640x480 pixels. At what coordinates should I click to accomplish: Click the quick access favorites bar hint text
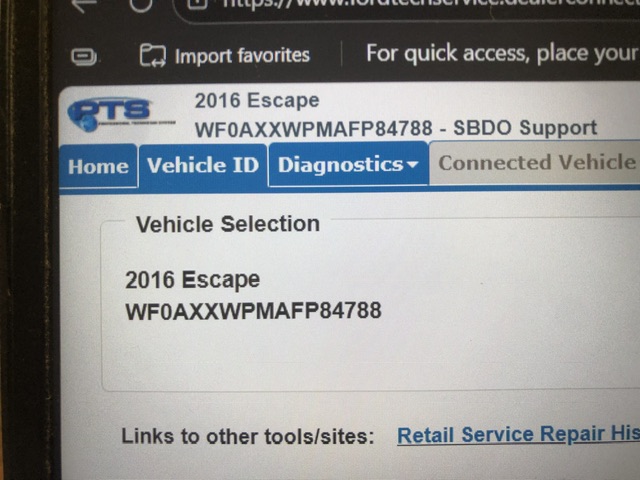click(x=503, y=53)
